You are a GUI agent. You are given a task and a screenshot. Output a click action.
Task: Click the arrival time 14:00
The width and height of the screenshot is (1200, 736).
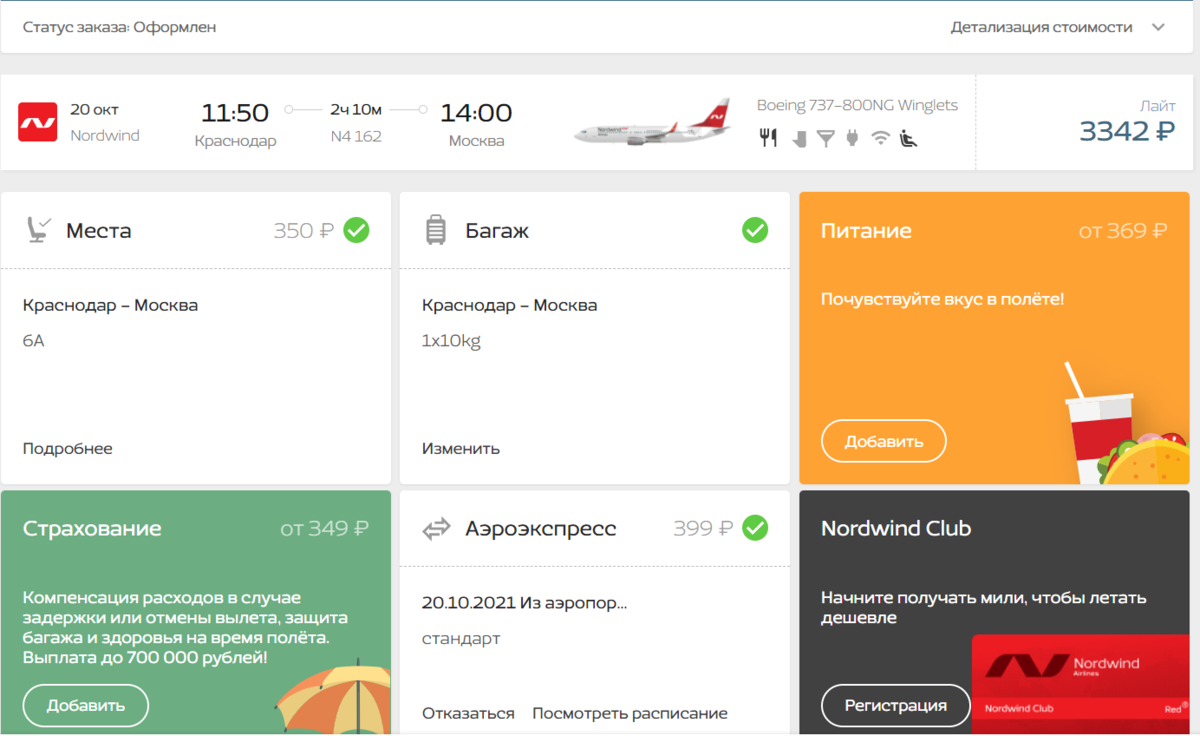click(x=476, y=113)
